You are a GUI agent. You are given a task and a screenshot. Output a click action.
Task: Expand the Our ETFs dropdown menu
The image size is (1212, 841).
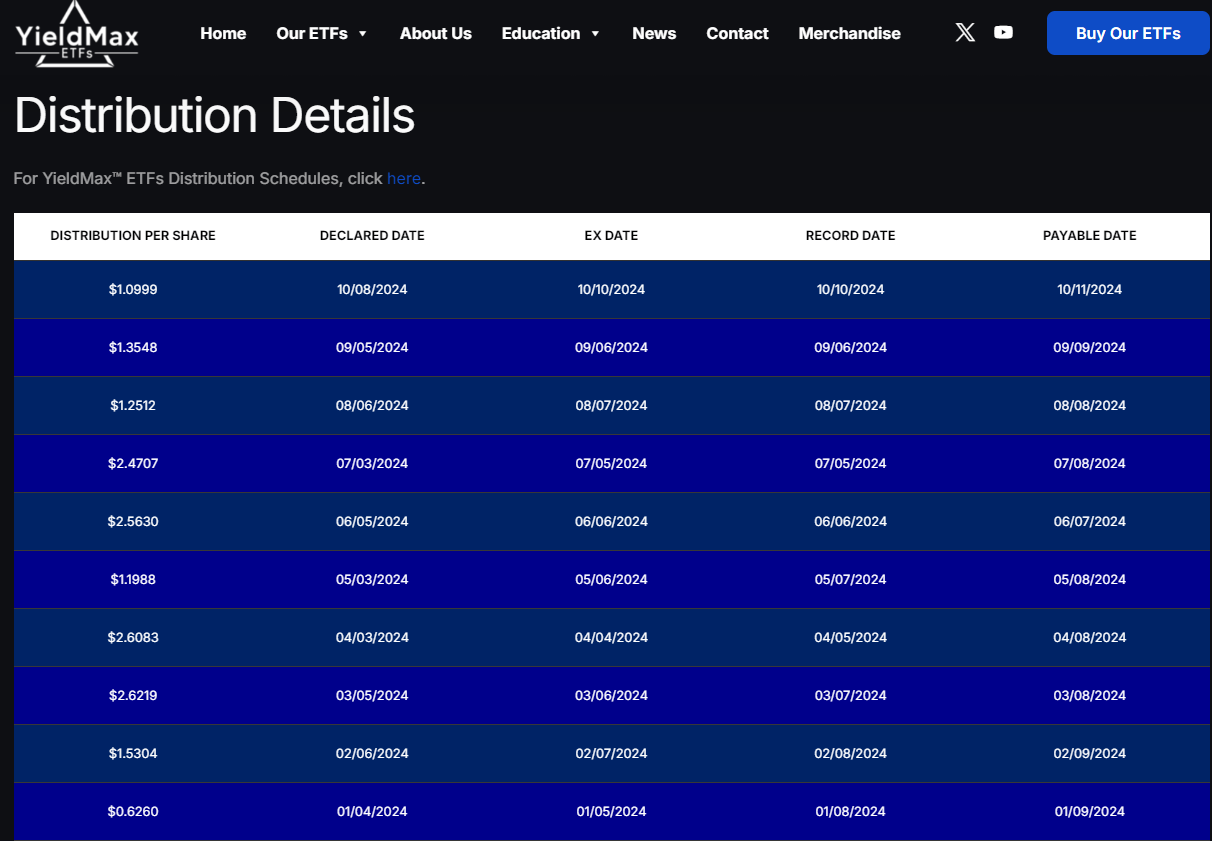322,33
